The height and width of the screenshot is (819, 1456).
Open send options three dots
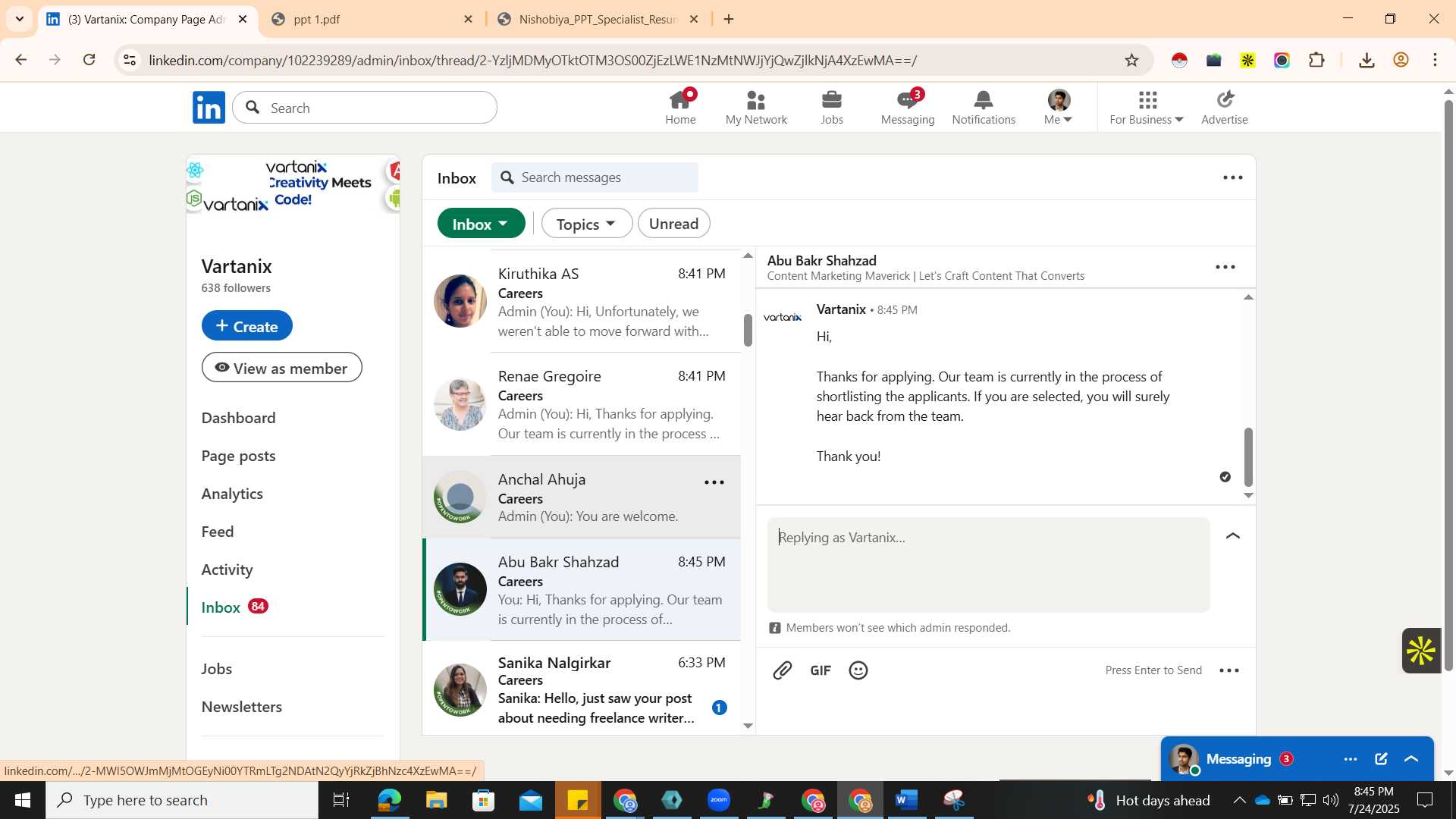(1229, 670)
